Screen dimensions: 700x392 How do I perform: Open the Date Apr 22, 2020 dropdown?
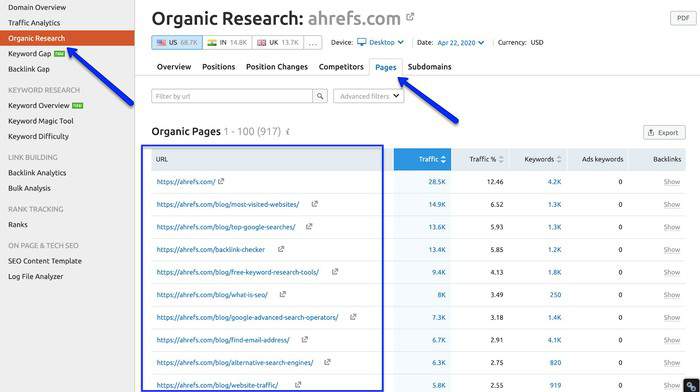coord(460,43)
